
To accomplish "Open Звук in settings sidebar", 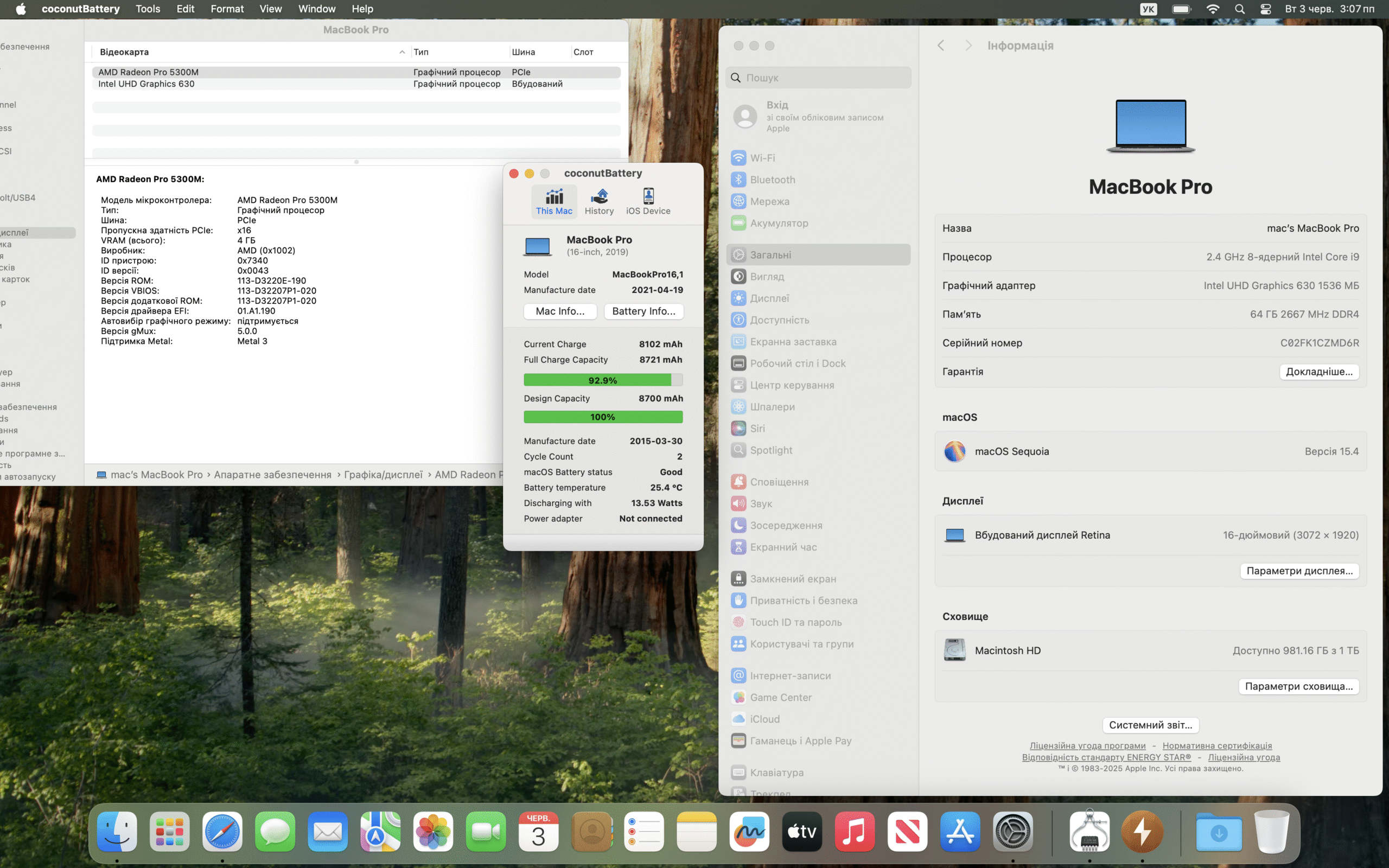I will (818, 504).
